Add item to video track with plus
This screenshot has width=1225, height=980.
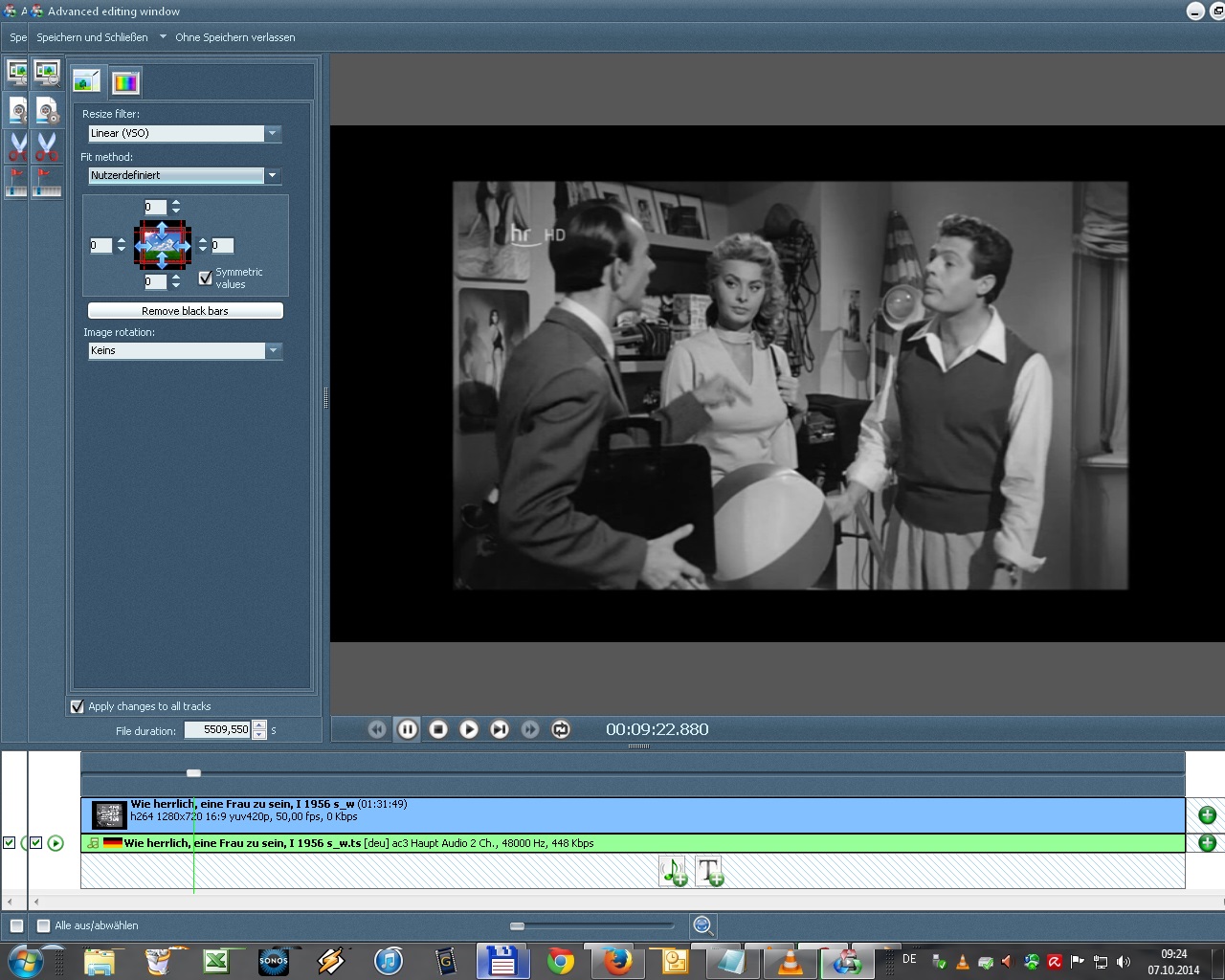[1207, 815]
